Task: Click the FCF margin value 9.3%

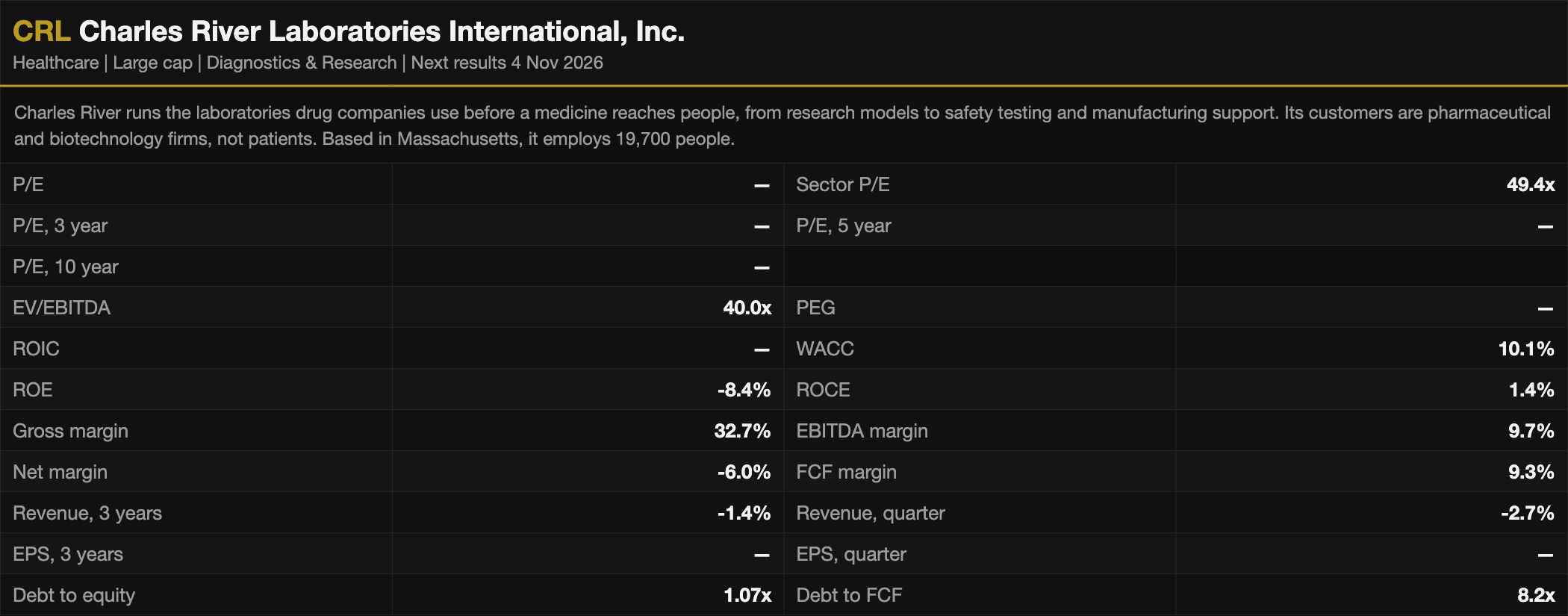Action: (1531, 472)
